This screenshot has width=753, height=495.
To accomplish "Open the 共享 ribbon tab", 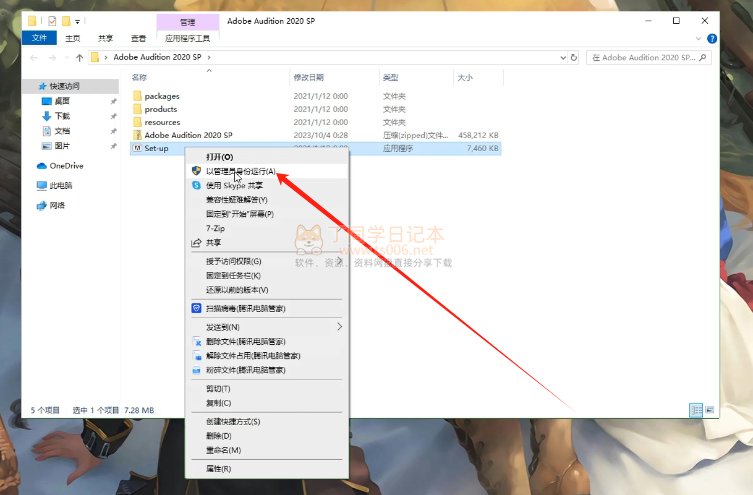I will (x=105, y=38).
